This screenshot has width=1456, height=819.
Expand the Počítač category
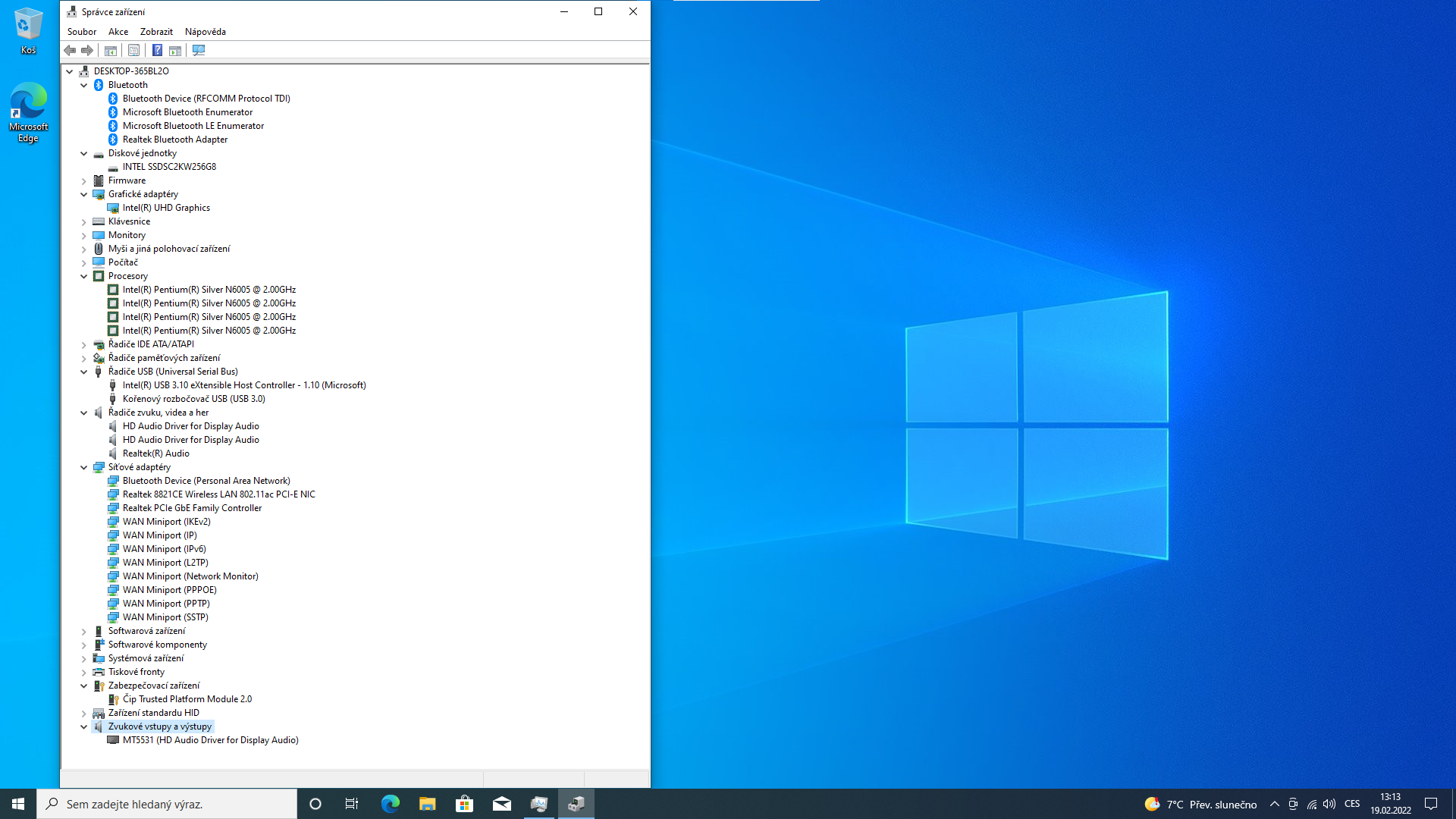[84, 262]
